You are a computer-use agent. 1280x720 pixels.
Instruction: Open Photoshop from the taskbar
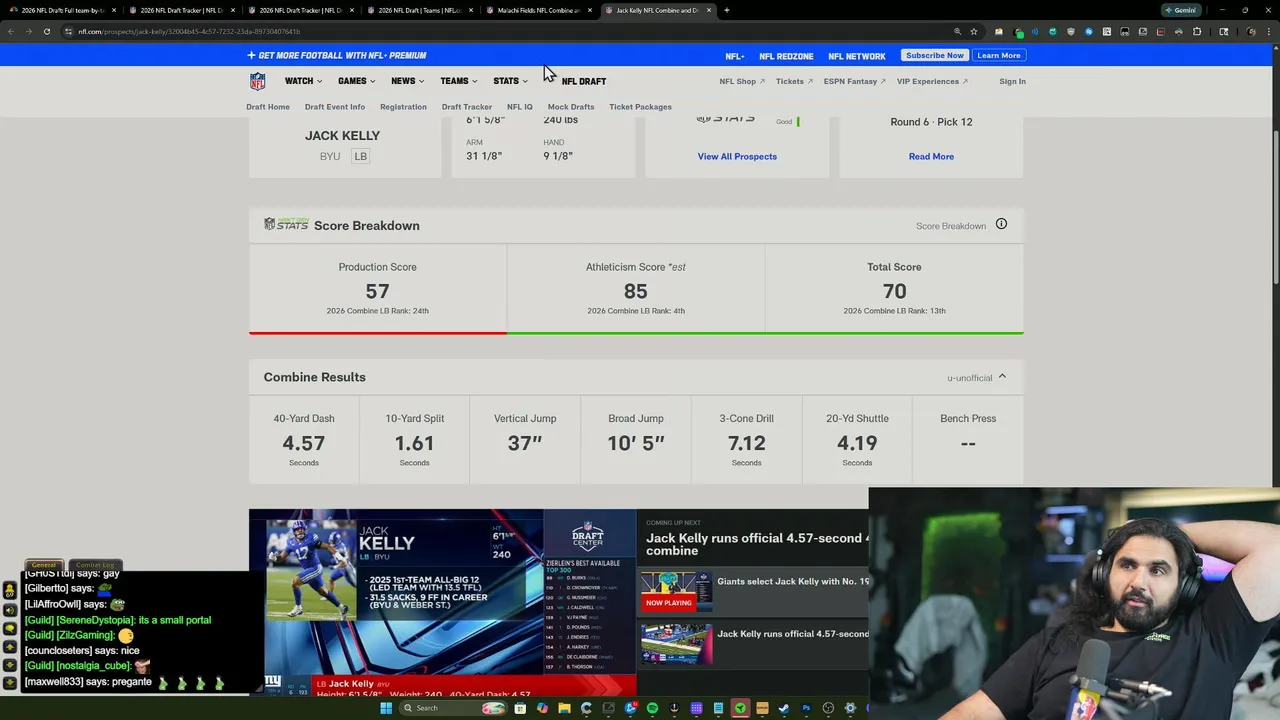coord(806,708)
